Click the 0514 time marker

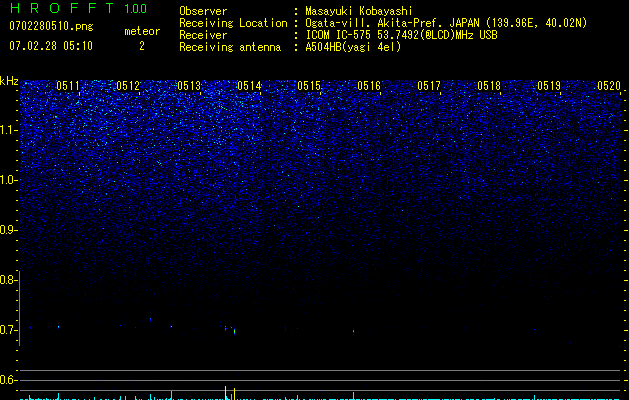click(x=249, y=86)
